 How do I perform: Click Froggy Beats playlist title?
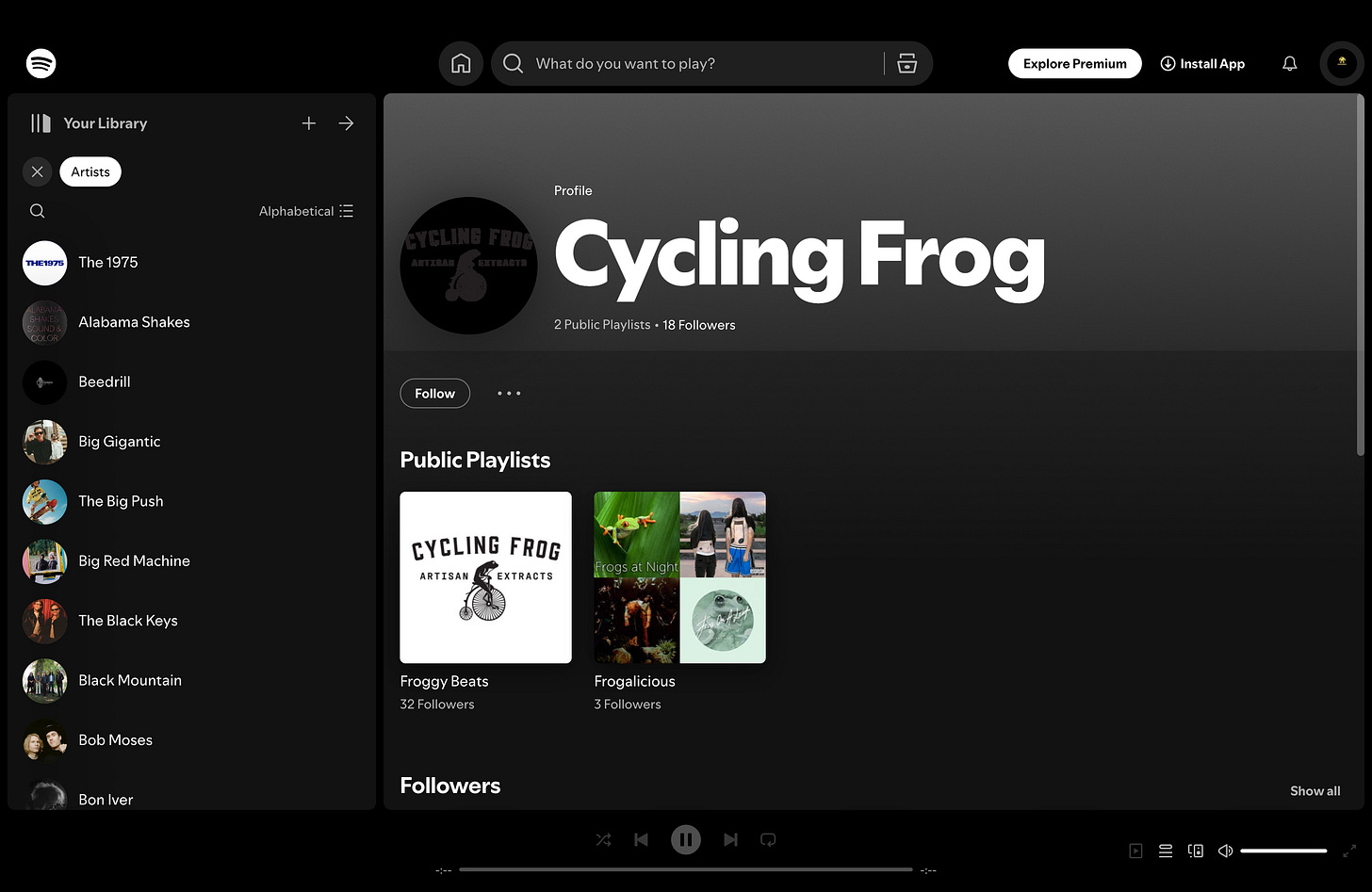pyautogui.click(x=444, y=681)
